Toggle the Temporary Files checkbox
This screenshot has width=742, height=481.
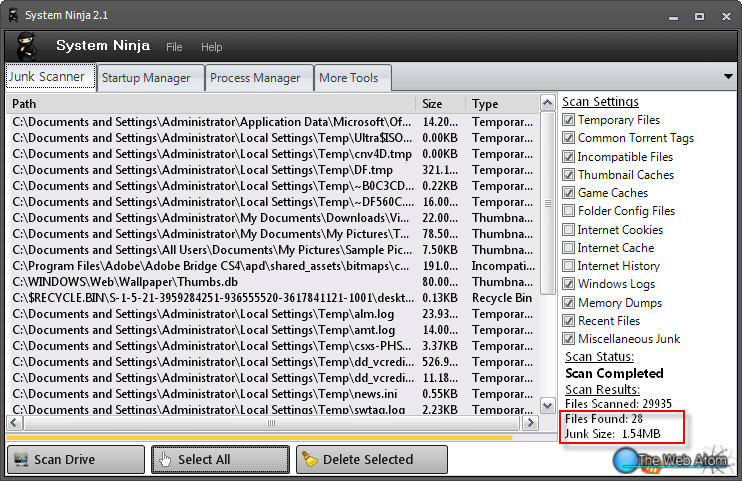pyautogui.click(x=568, y=120)
